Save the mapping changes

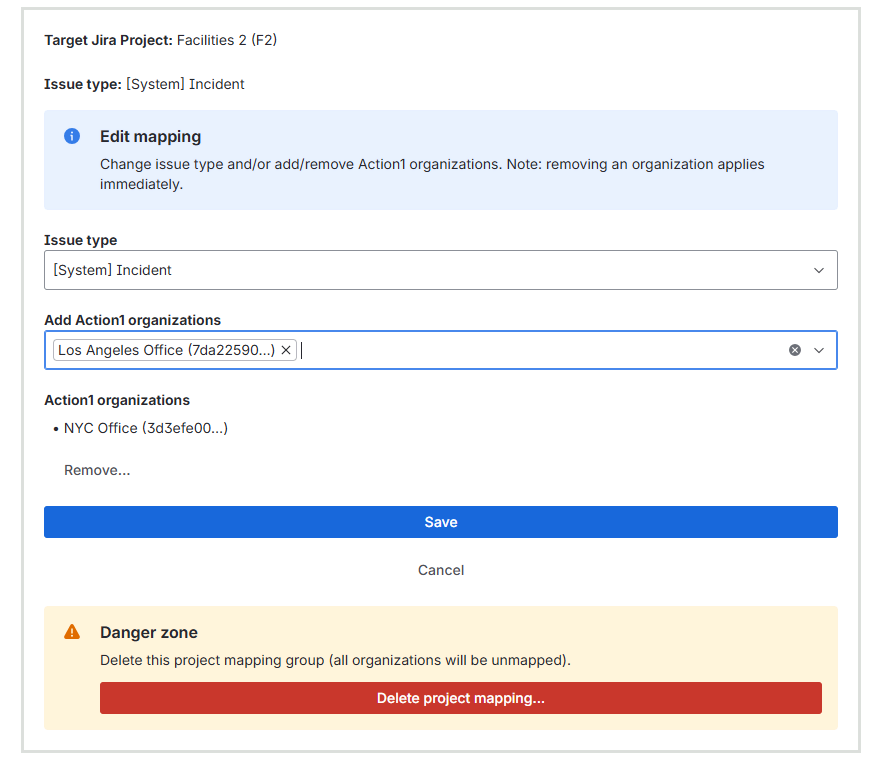440,521
